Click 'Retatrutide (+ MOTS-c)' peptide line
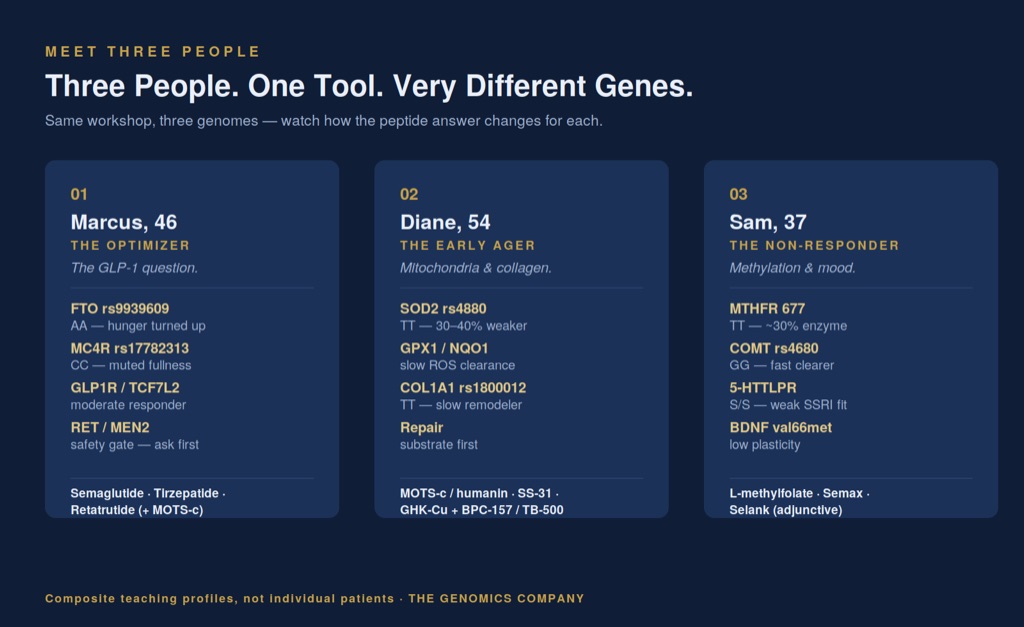The width and height of the screenshot is (1024, 627). pyautogui.click(x=136, y=510)
